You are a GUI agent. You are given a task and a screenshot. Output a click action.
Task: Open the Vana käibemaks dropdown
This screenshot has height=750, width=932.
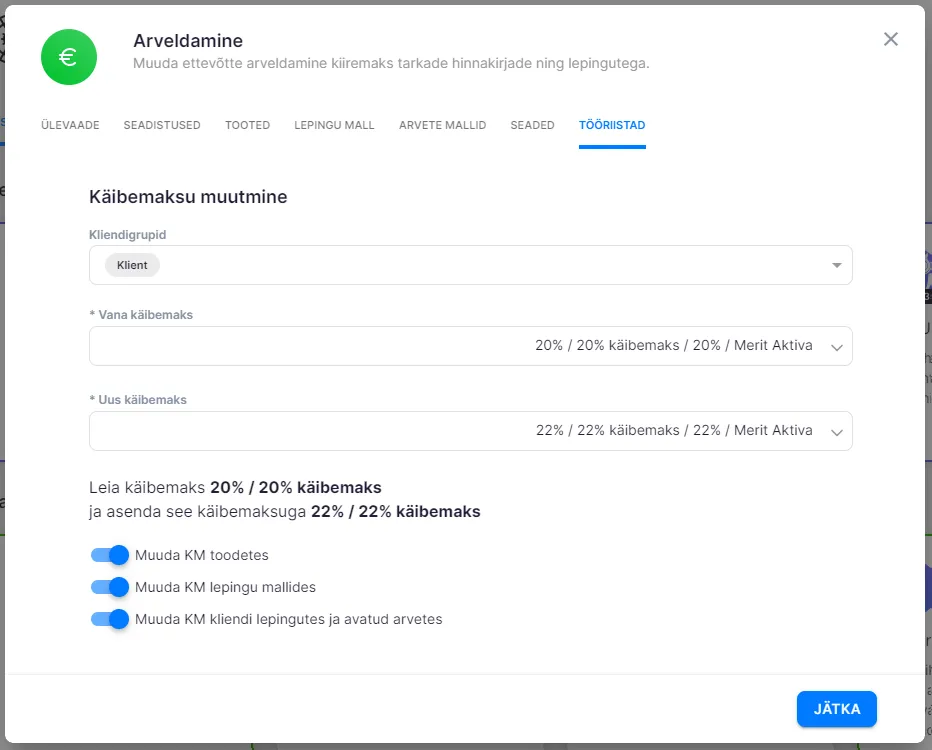click(836, 347)
